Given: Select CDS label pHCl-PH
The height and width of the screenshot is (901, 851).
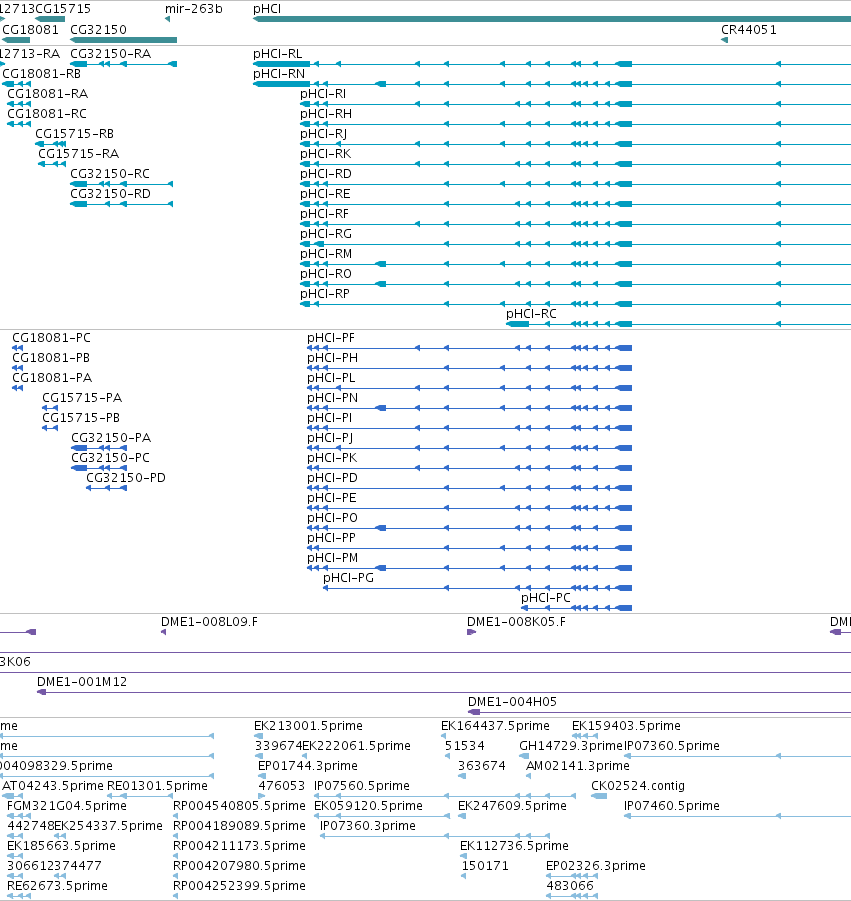Looking at the screenshot, I should [x=332, y=359].
